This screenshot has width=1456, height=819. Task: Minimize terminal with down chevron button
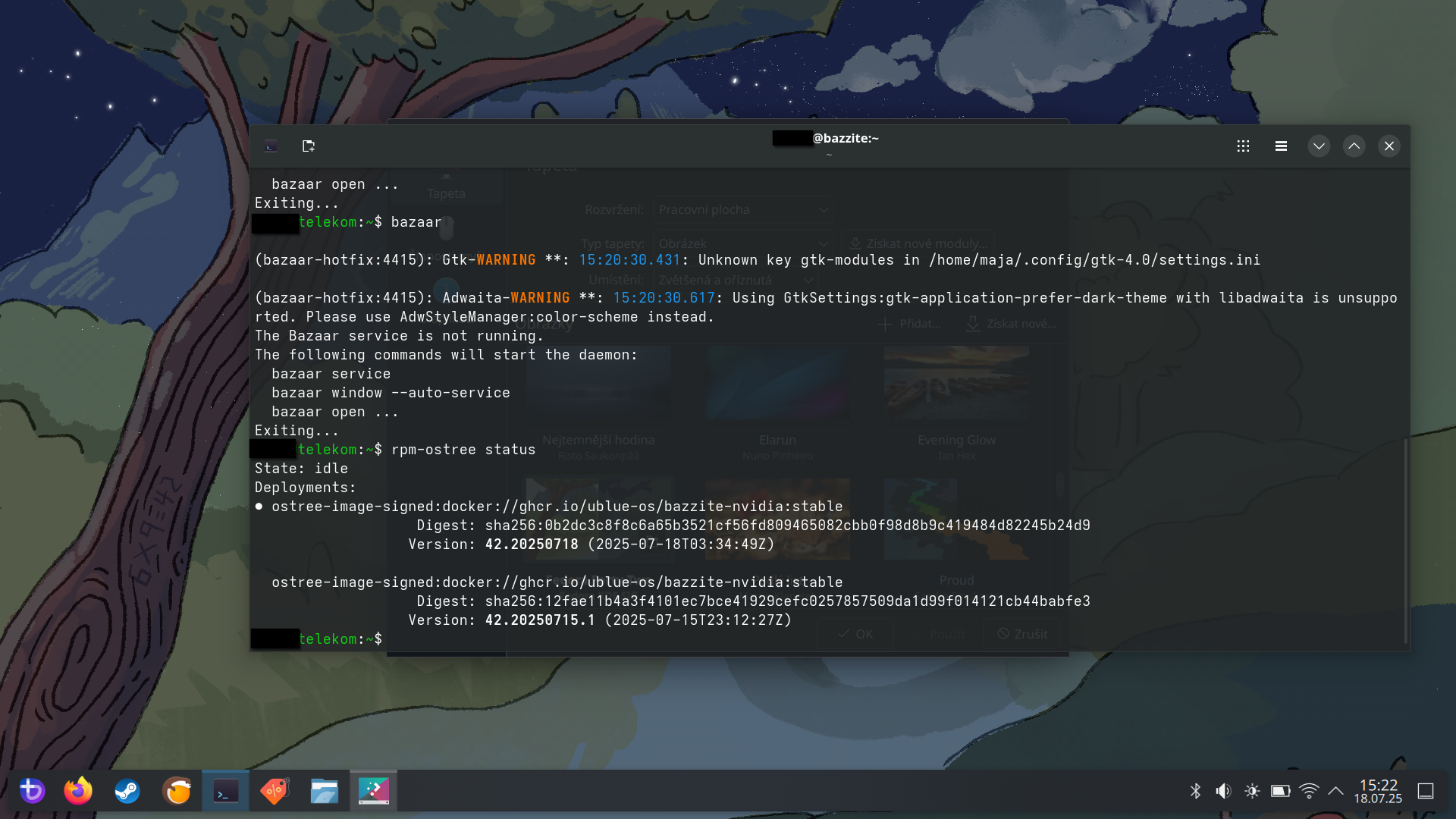[x=1319, y=146]
